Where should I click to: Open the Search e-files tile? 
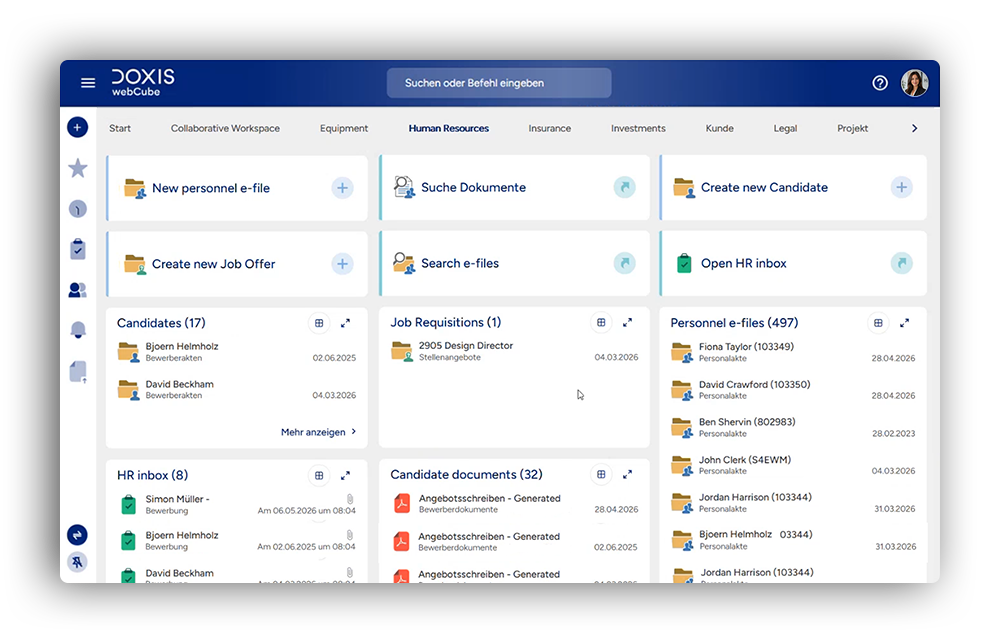pos(514,263)
